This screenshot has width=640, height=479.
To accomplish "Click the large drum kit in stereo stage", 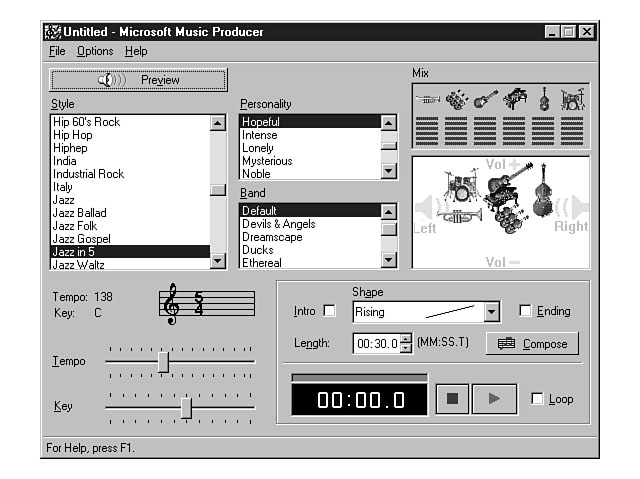I will 462,187.
